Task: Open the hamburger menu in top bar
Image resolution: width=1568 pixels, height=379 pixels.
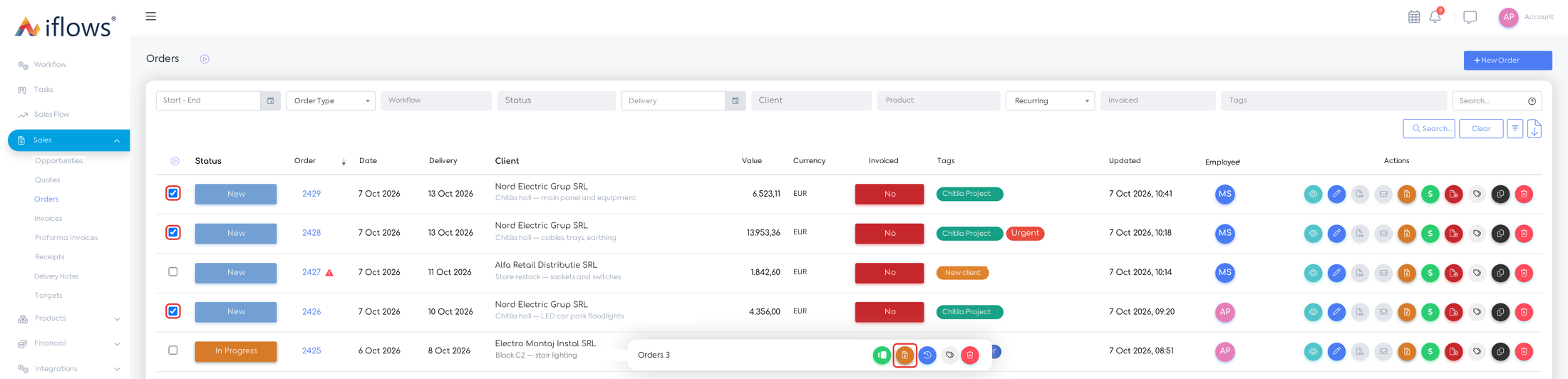Action: pos(150,16)
